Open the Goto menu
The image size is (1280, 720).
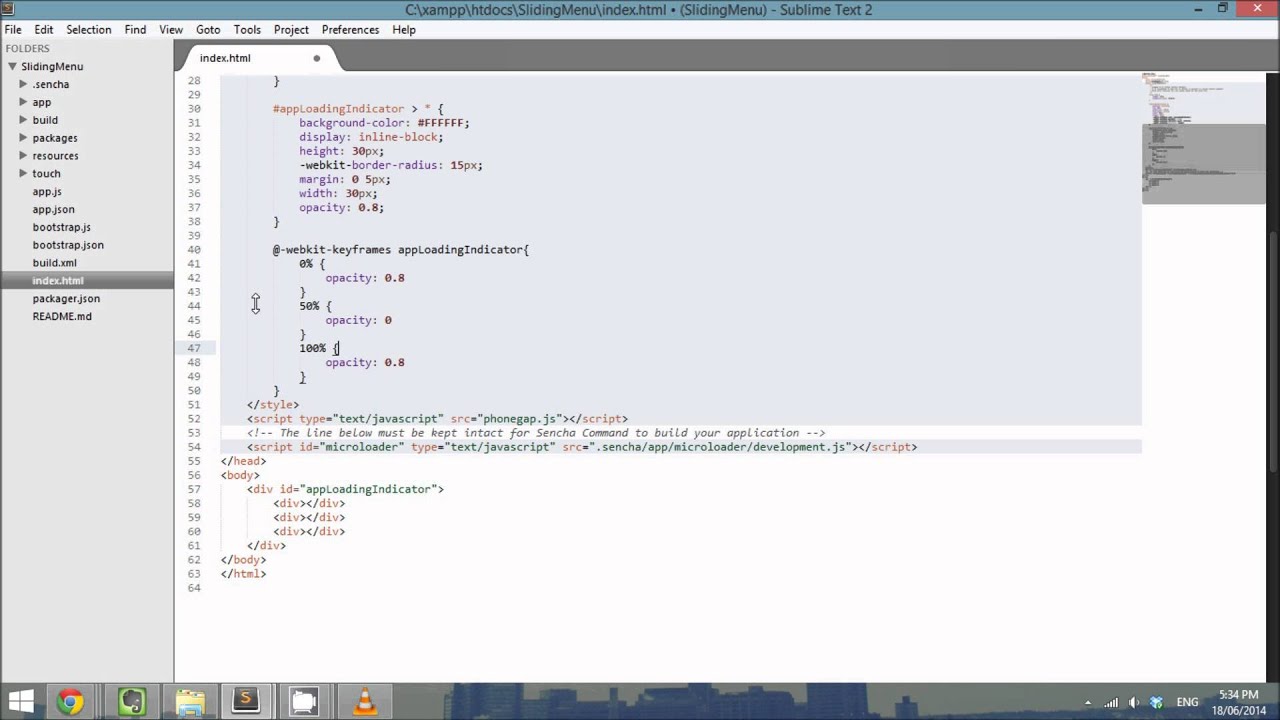point(208,30)
